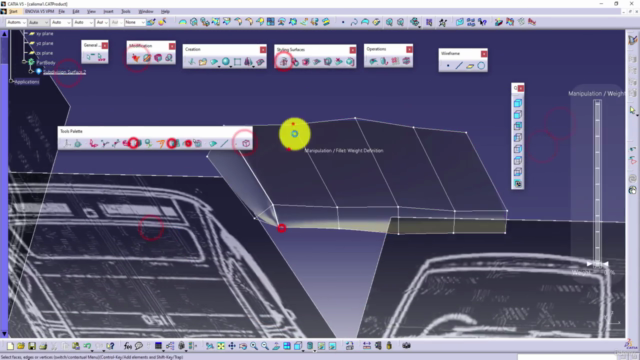640x360 pixels.
Task: Open the Insert menu
Action: click(108, 11)
